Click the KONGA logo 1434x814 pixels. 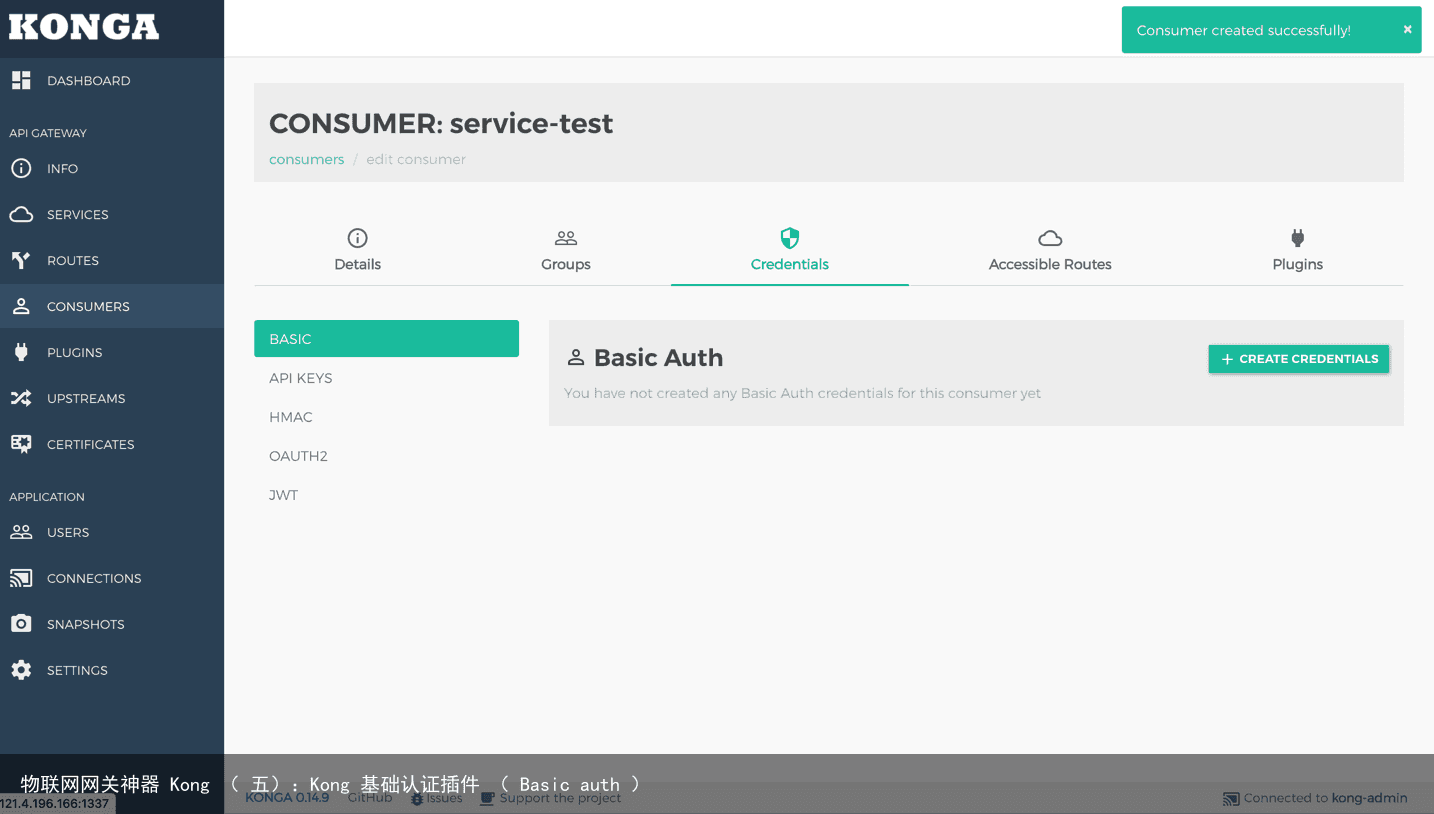[84, 27]
